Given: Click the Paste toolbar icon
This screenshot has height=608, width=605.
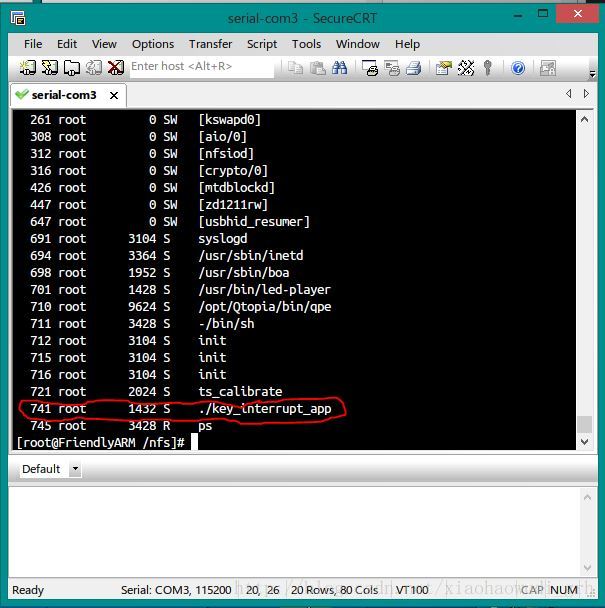Looking at the screenshot, I should coord(318,68).
